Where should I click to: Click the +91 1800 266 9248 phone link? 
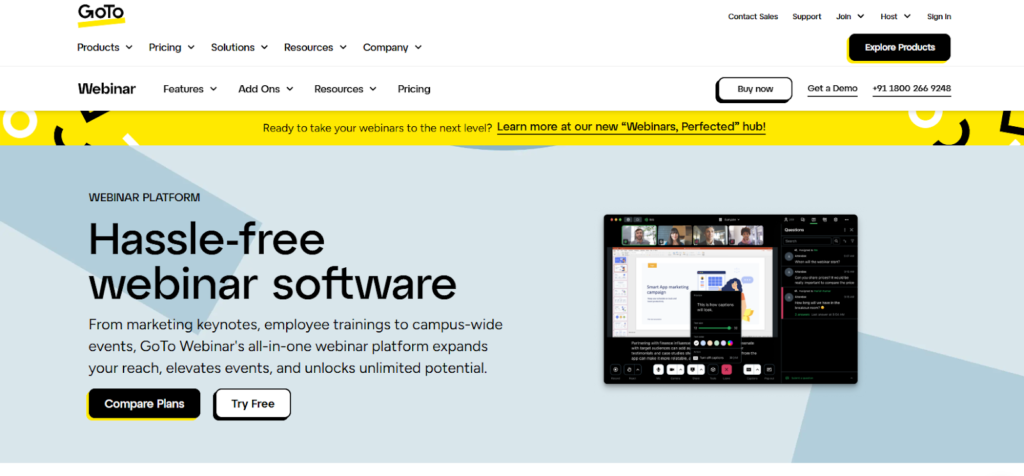912,89
